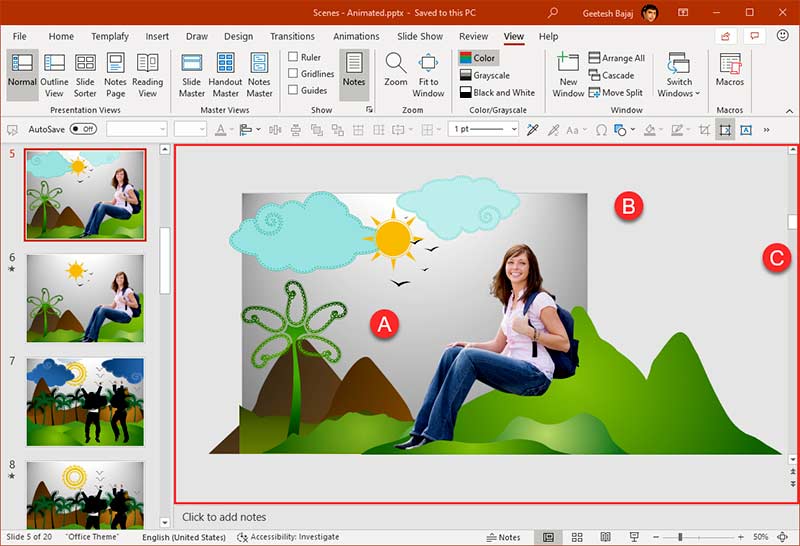Open the font name combo box
Image resolution: width=800 pixels, height=546 pixels.
[x=137, y=129]
